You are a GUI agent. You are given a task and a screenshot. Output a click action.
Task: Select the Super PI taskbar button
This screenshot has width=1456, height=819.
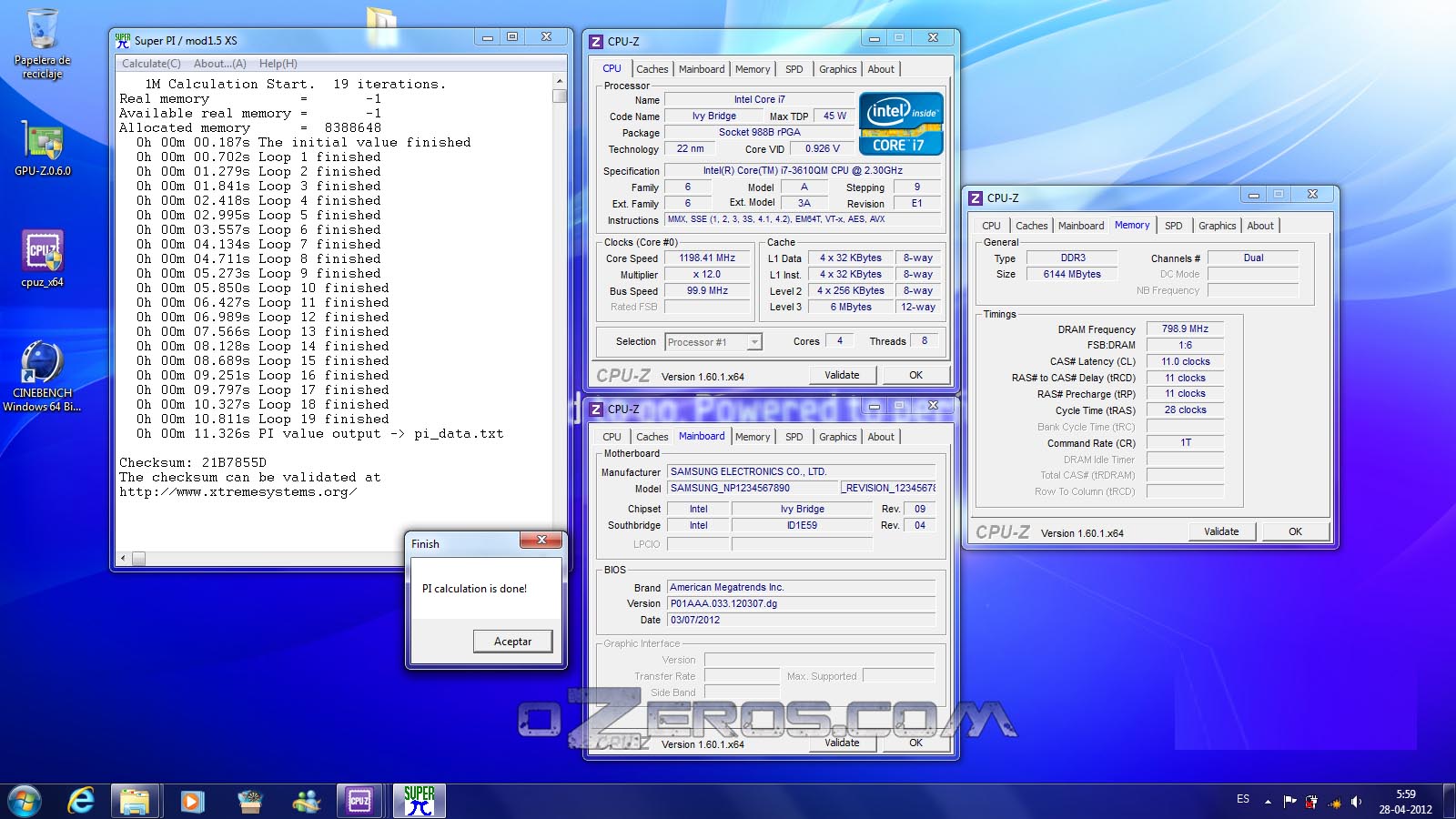pyautogui.click(x=419, y=801)
